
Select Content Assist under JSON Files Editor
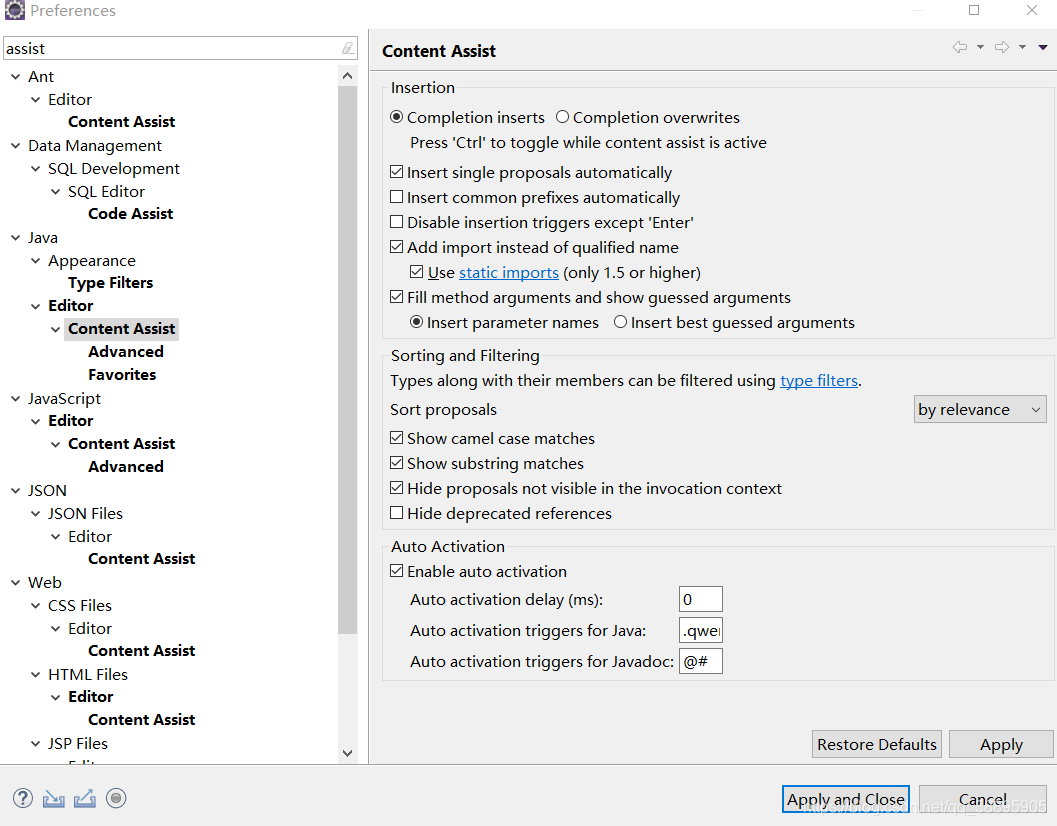[142, 559]
